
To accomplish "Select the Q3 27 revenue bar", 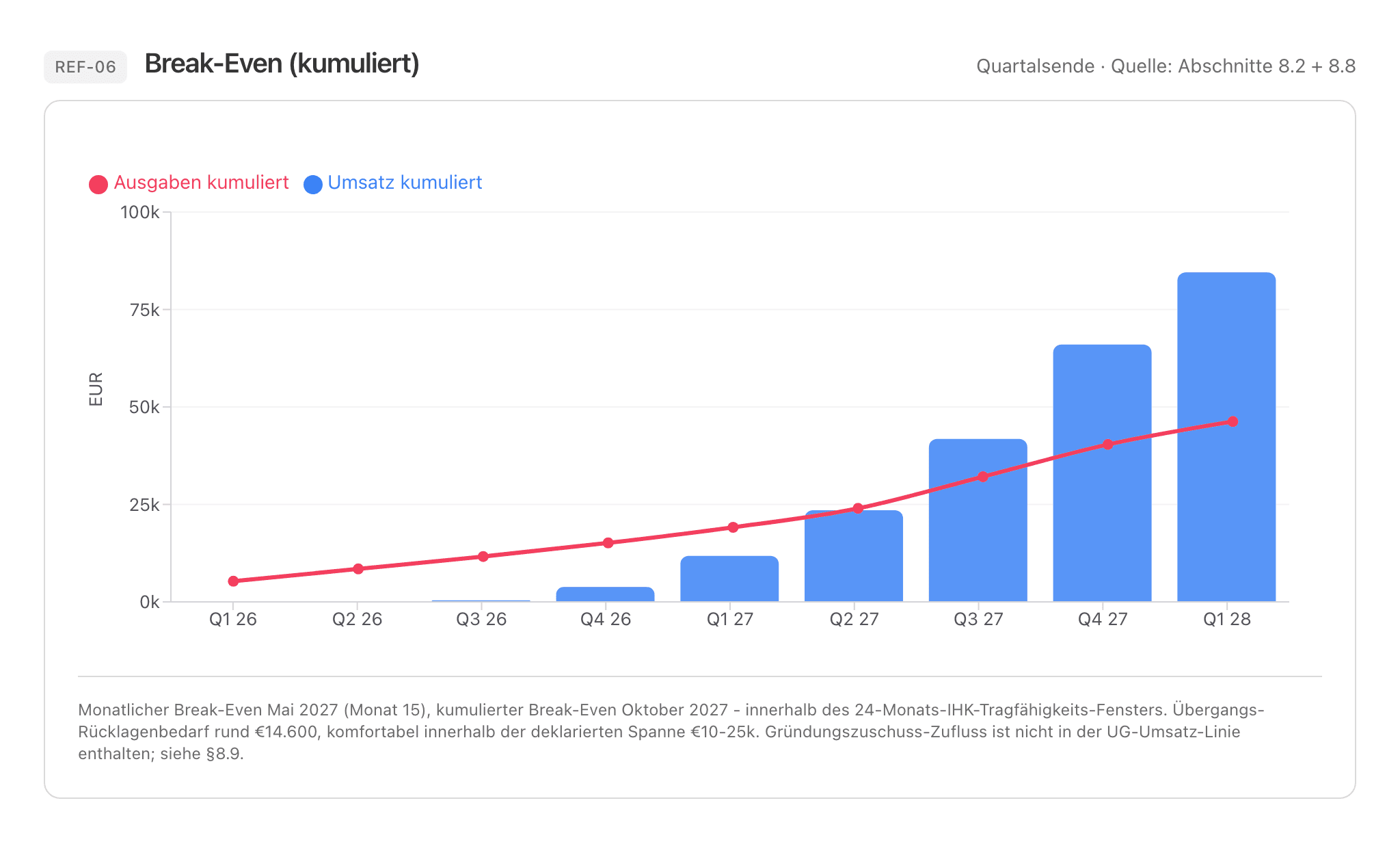I will [978, 520].
